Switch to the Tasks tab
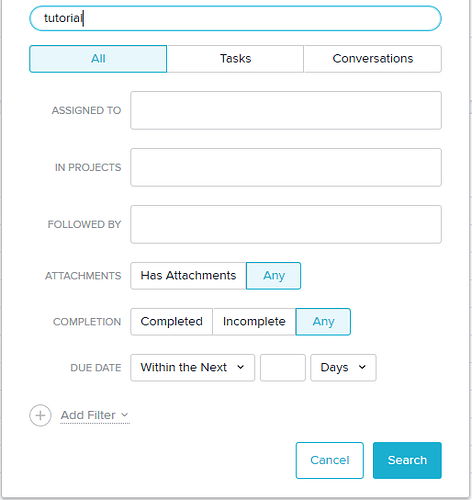Image resolution: width=472 pixels, height=500 pixels. click(235, 59)
